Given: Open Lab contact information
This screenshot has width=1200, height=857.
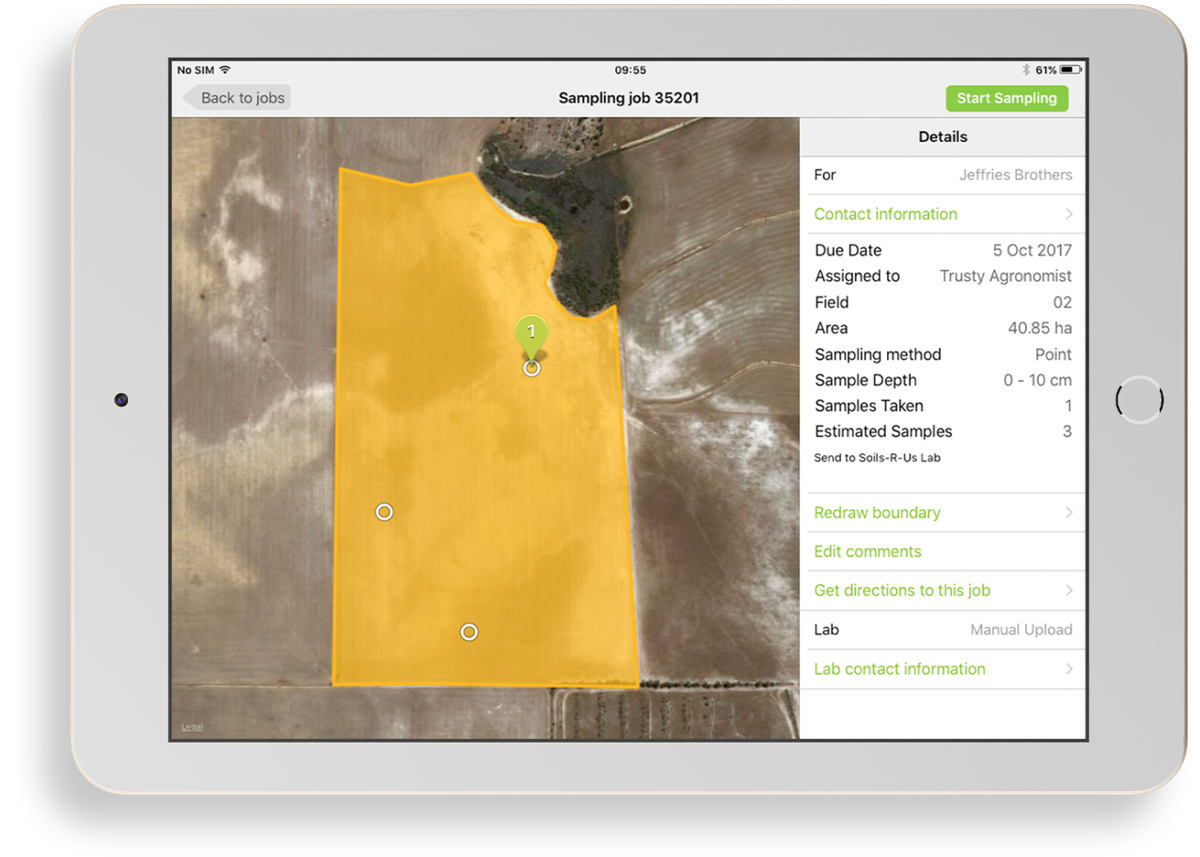Looking at the screenshot, I should tap(943, 669).
